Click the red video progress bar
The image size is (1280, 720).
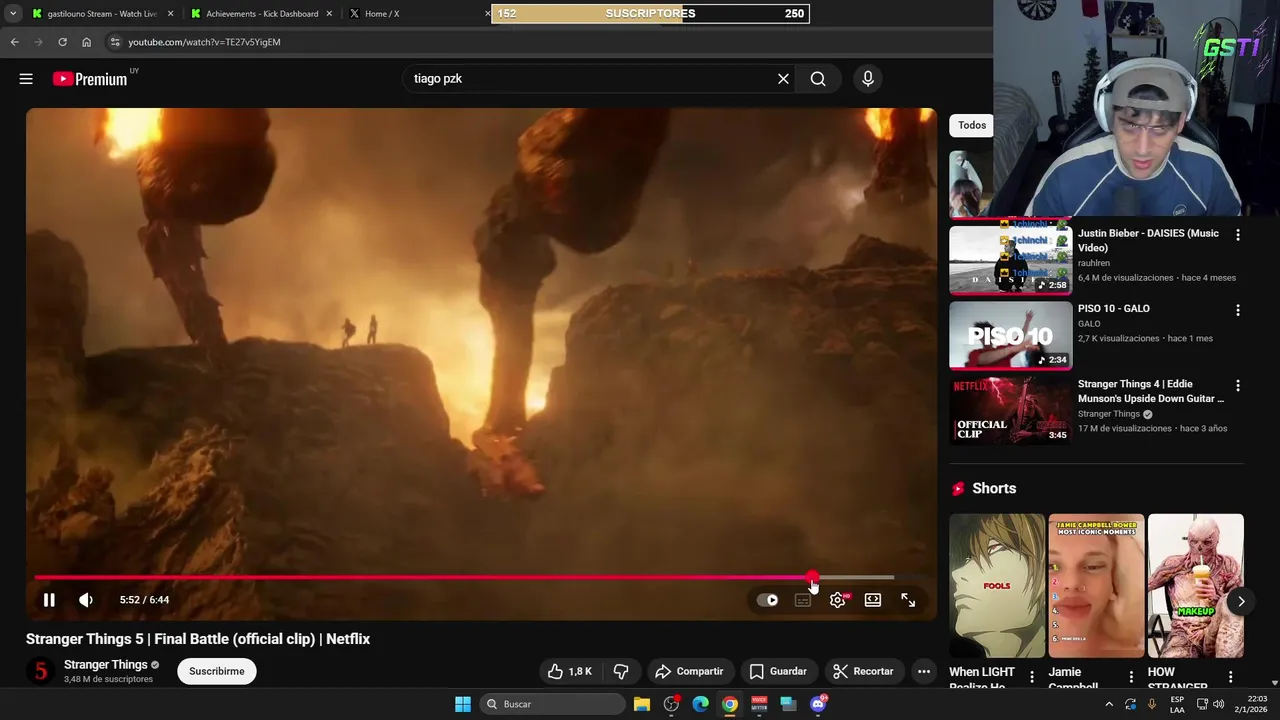click(x=464, y=578)
